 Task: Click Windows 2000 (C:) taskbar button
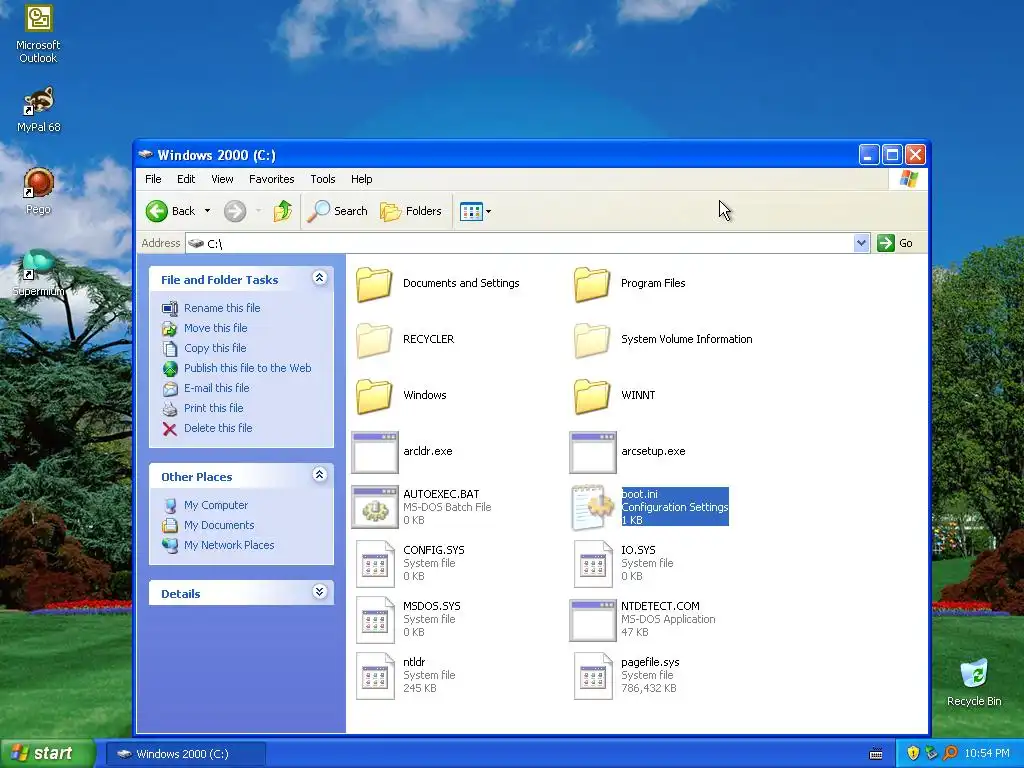click(185, 754)
